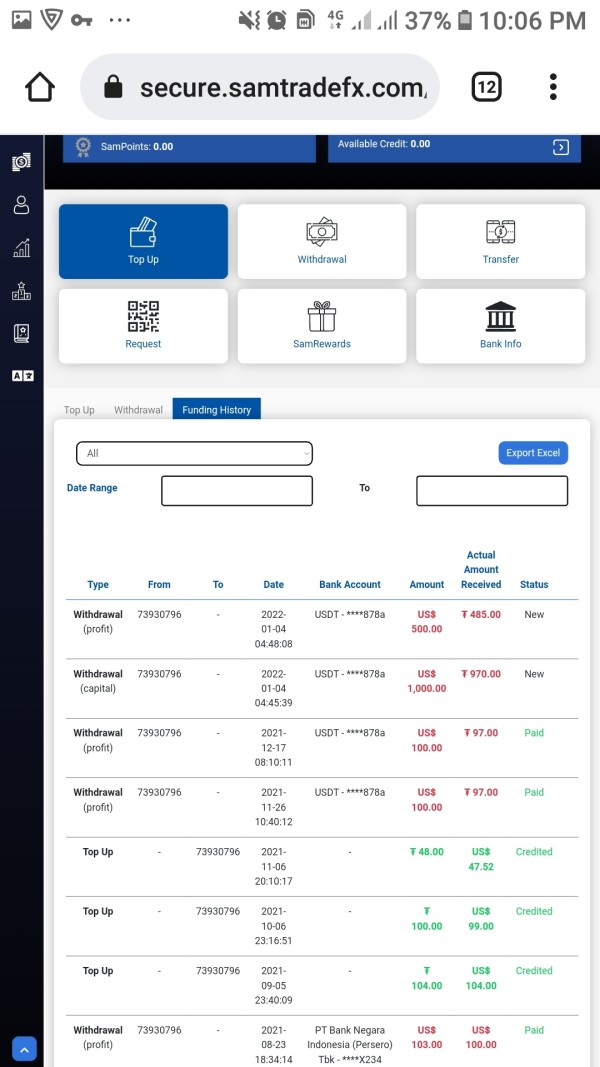600x1067 pixels.
Task: Select the Funding History tab
Action: 216,410
